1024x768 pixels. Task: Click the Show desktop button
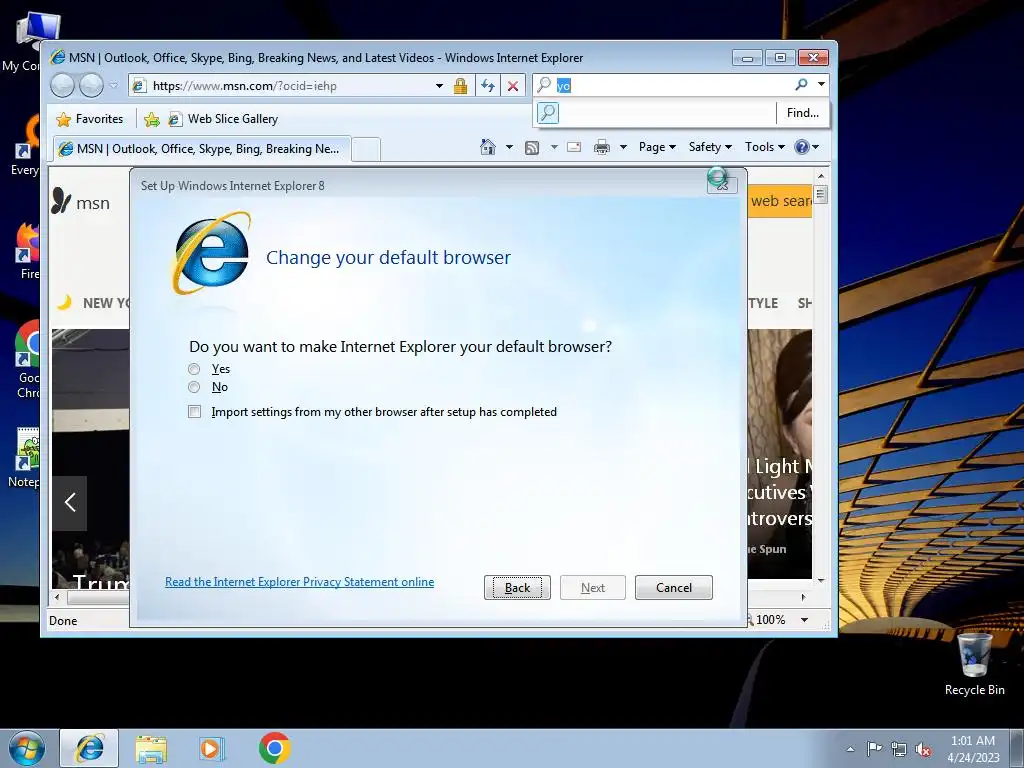1017,748
